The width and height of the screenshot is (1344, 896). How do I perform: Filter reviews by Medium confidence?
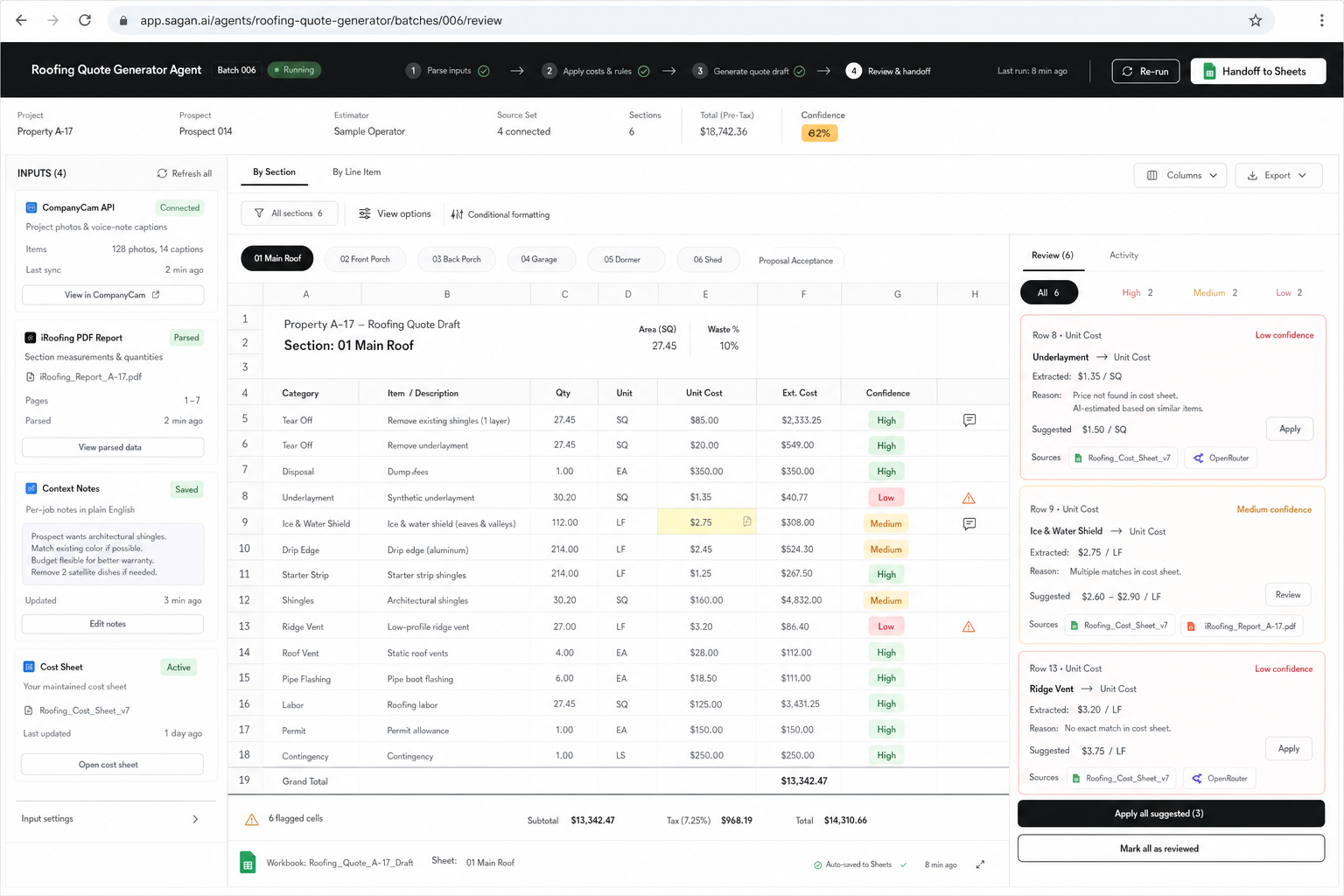(x=1215, y=292)
